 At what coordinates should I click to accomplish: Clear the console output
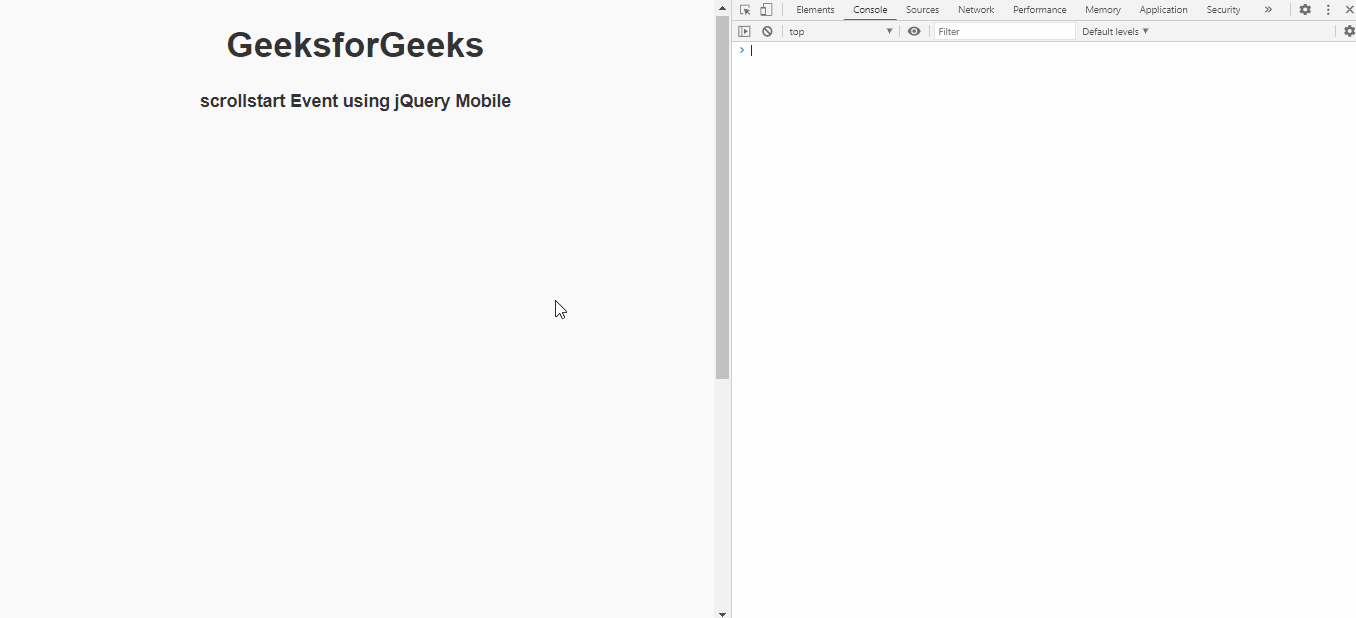tap(767, 31)
